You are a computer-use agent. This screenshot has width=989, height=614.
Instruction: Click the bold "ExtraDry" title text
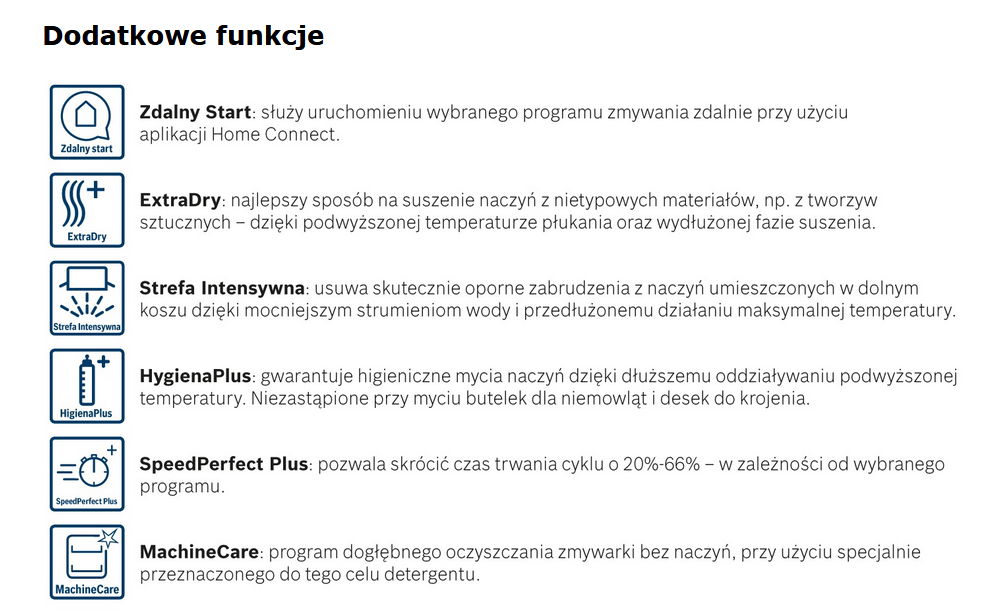click(180, 201)
